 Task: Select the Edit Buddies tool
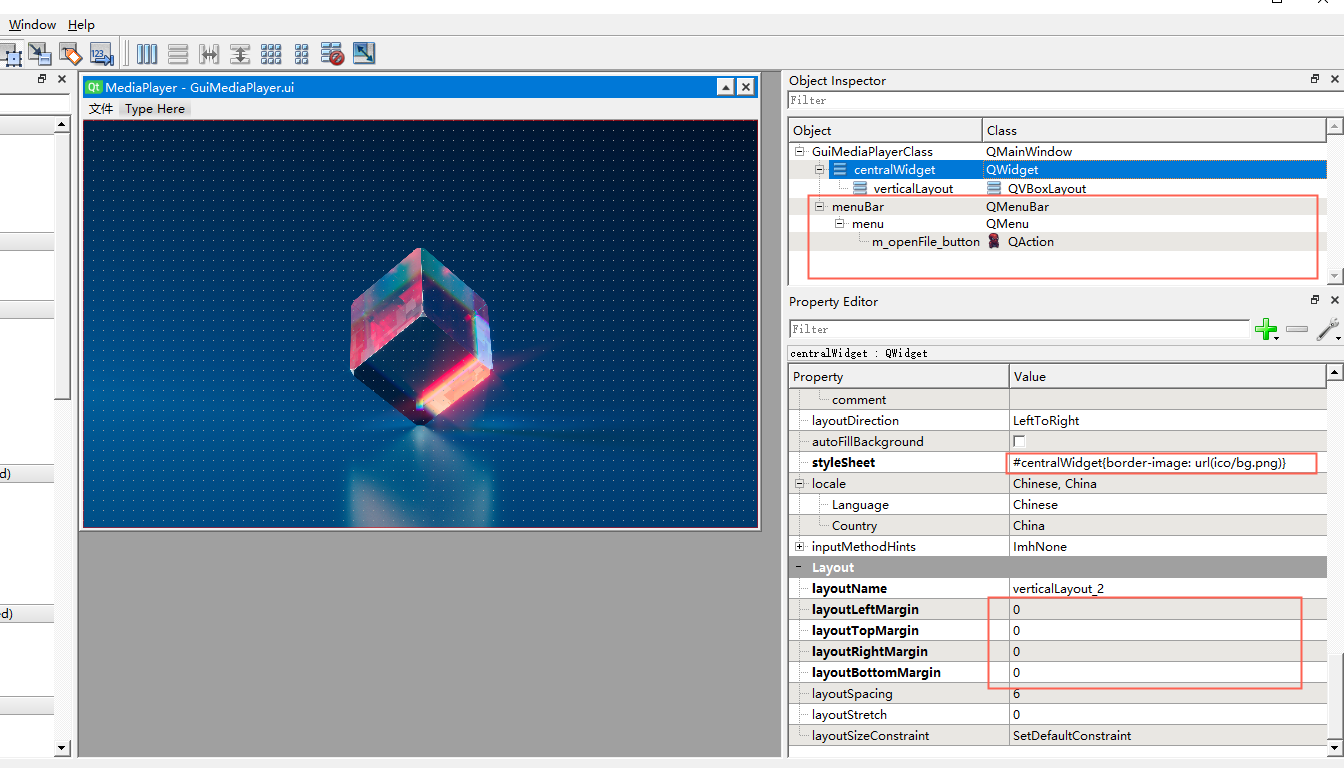[70, 53]
